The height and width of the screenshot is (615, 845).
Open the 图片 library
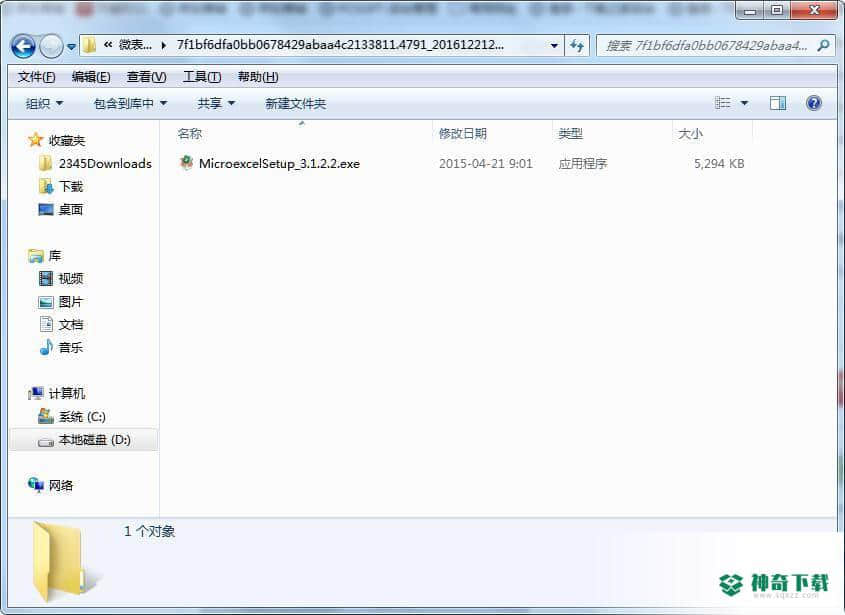[x=71, y=302]
